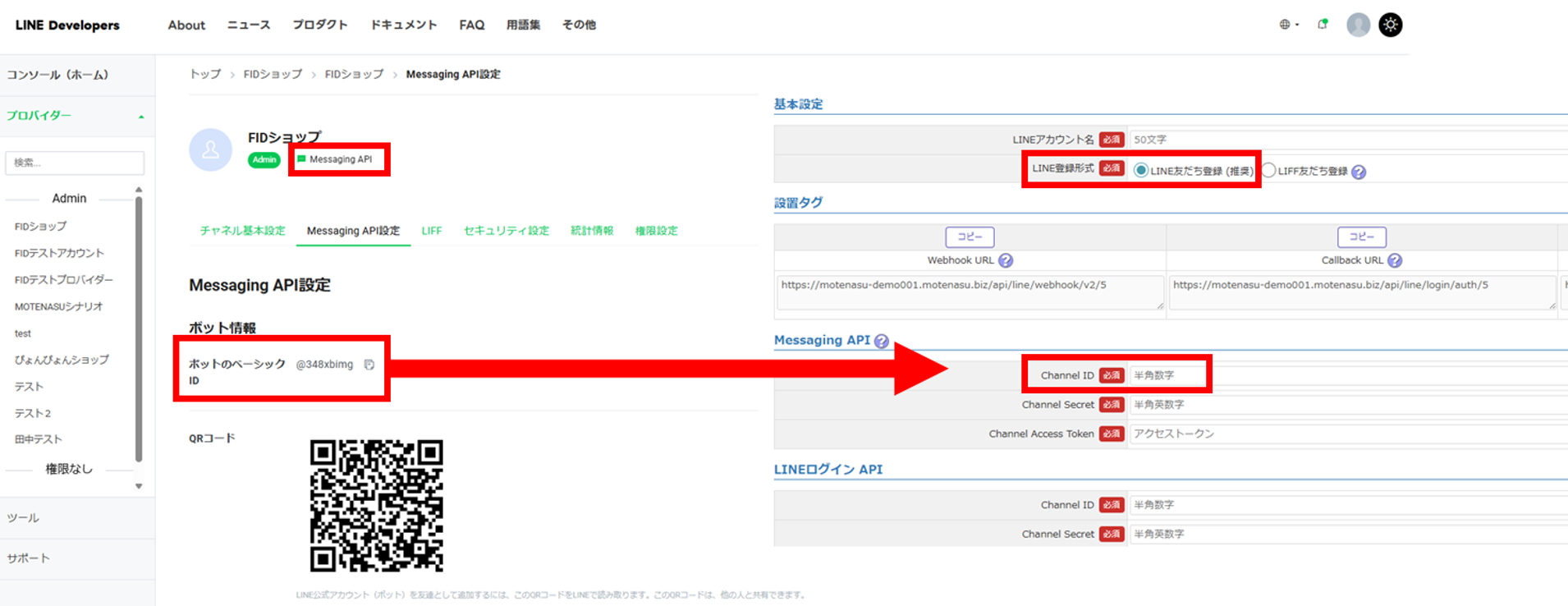This screenshot has height=606, width=1568.
Task: Click help icon next to Webhook URL
Action: coord(1006,260)
